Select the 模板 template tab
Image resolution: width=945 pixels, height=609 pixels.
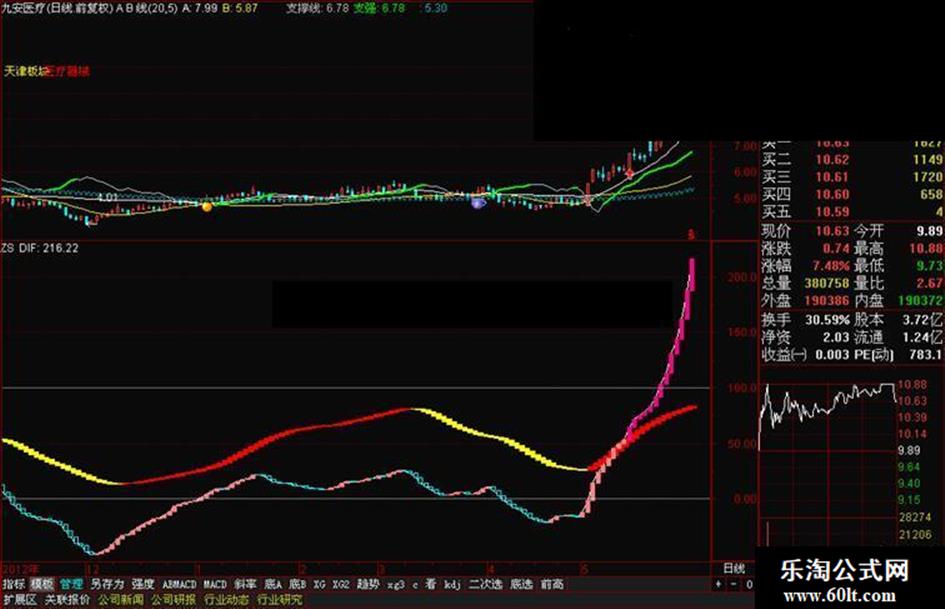[x=42, y=584]
